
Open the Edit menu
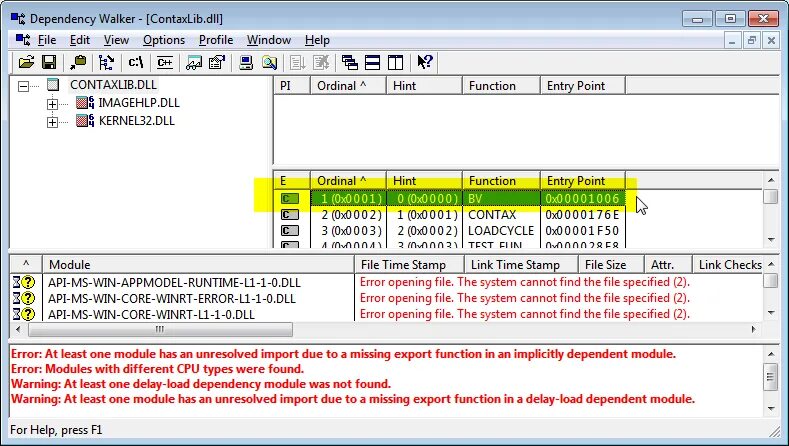pos(80,40)
